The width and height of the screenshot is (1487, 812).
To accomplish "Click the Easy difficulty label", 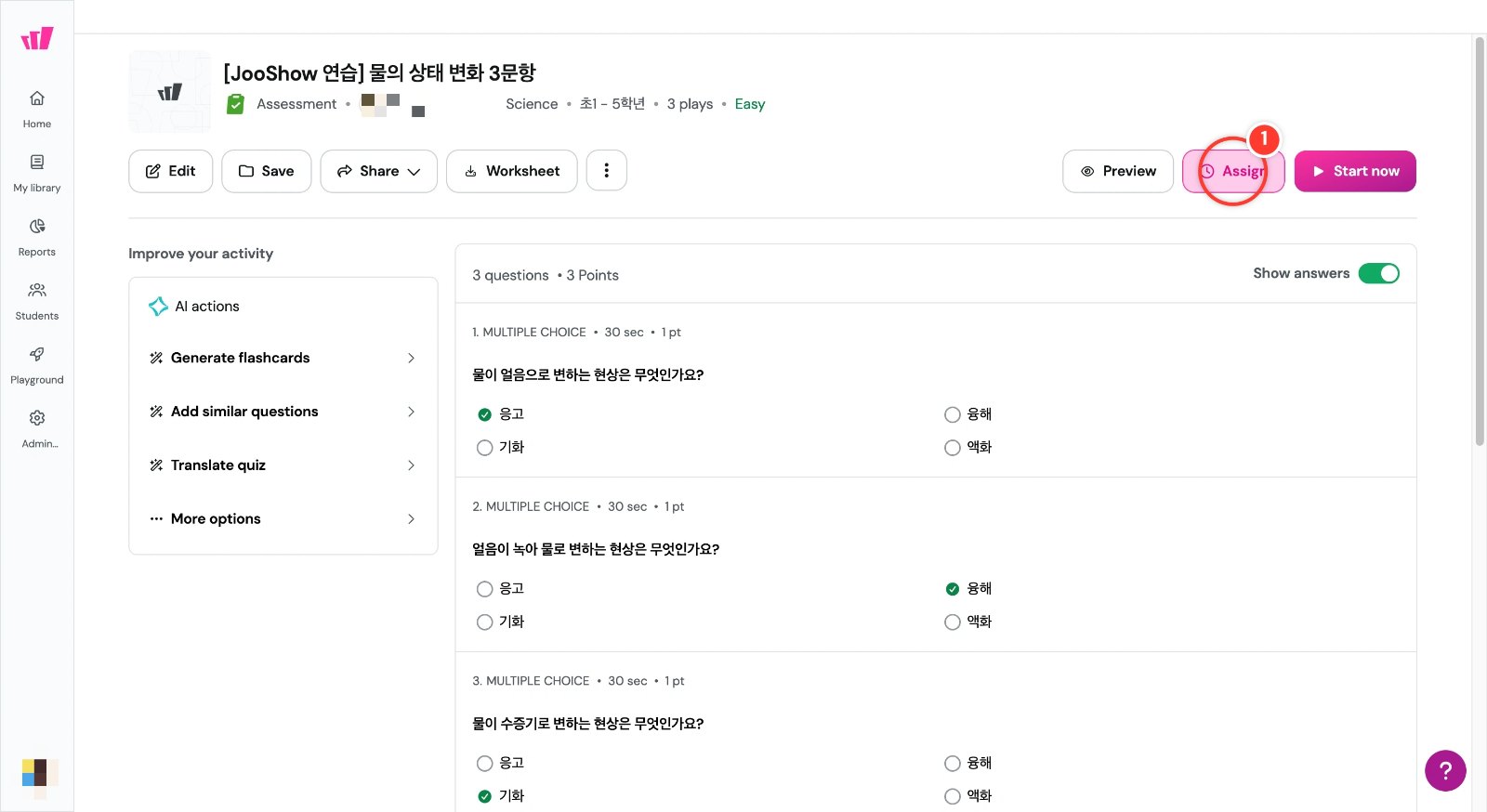I will (x=750, y=104).
